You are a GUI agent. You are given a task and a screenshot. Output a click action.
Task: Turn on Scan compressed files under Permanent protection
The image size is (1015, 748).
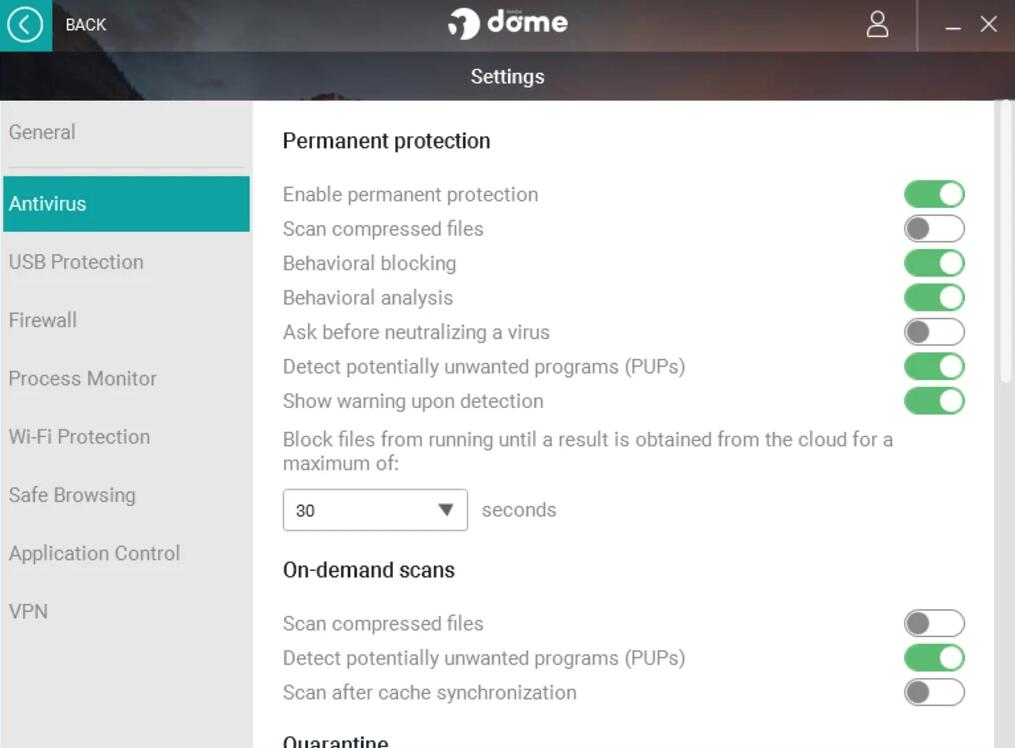(934, 229)
